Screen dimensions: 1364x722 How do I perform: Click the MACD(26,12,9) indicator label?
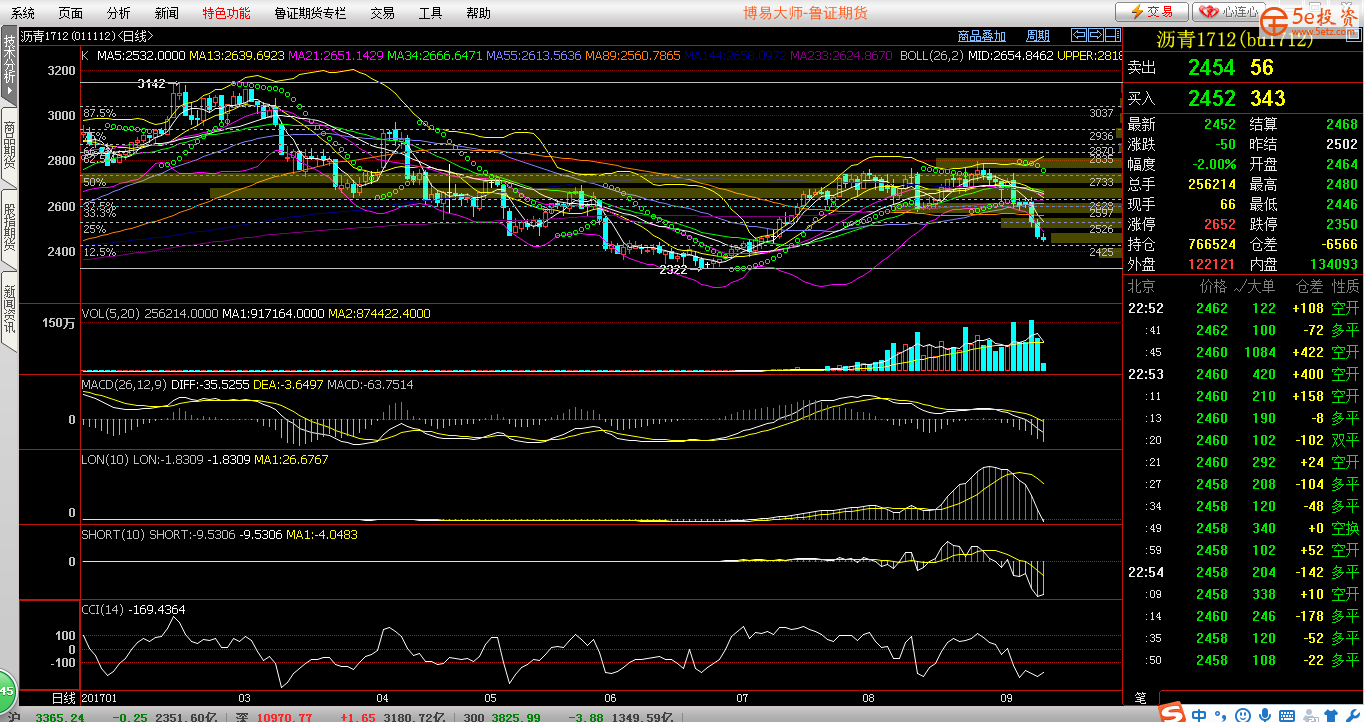[x=124, y=385]
